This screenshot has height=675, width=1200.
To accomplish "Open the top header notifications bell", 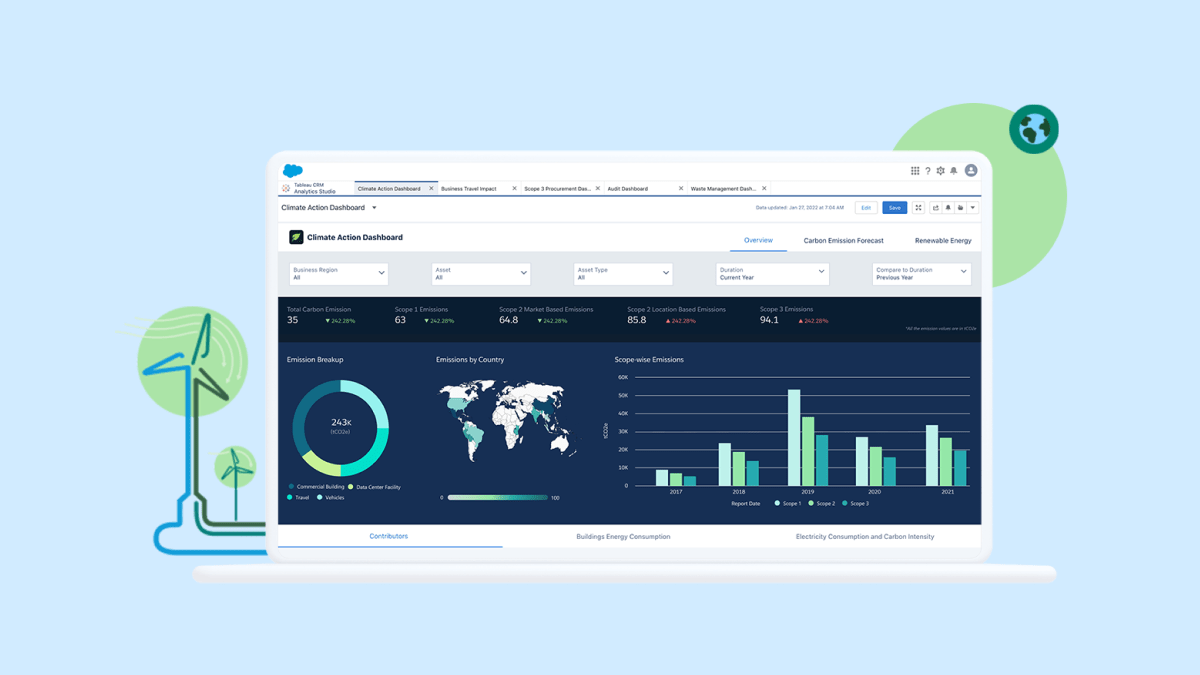I will pos(954,171).
